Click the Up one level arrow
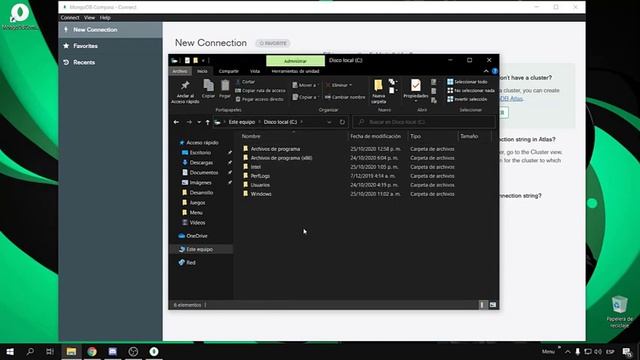640x360 pixels. click(x=208, y=122)
